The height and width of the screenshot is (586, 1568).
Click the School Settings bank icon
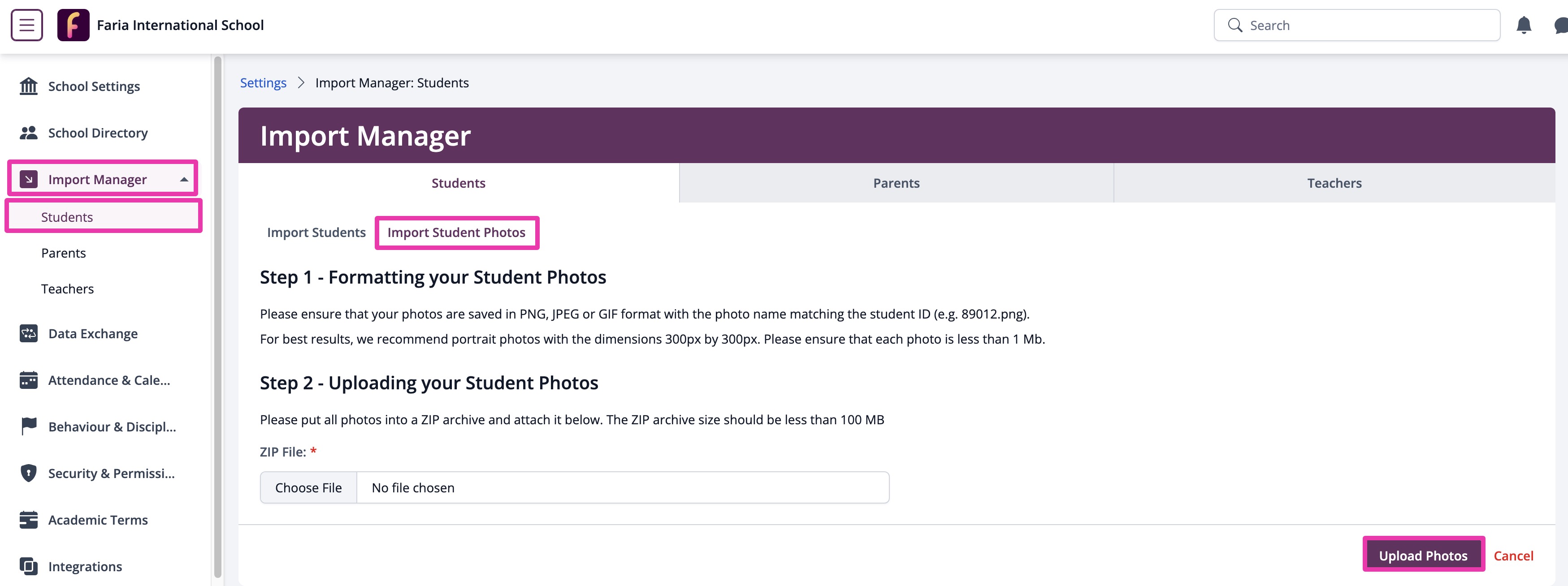pyautogui.click(x=28, y=86)
